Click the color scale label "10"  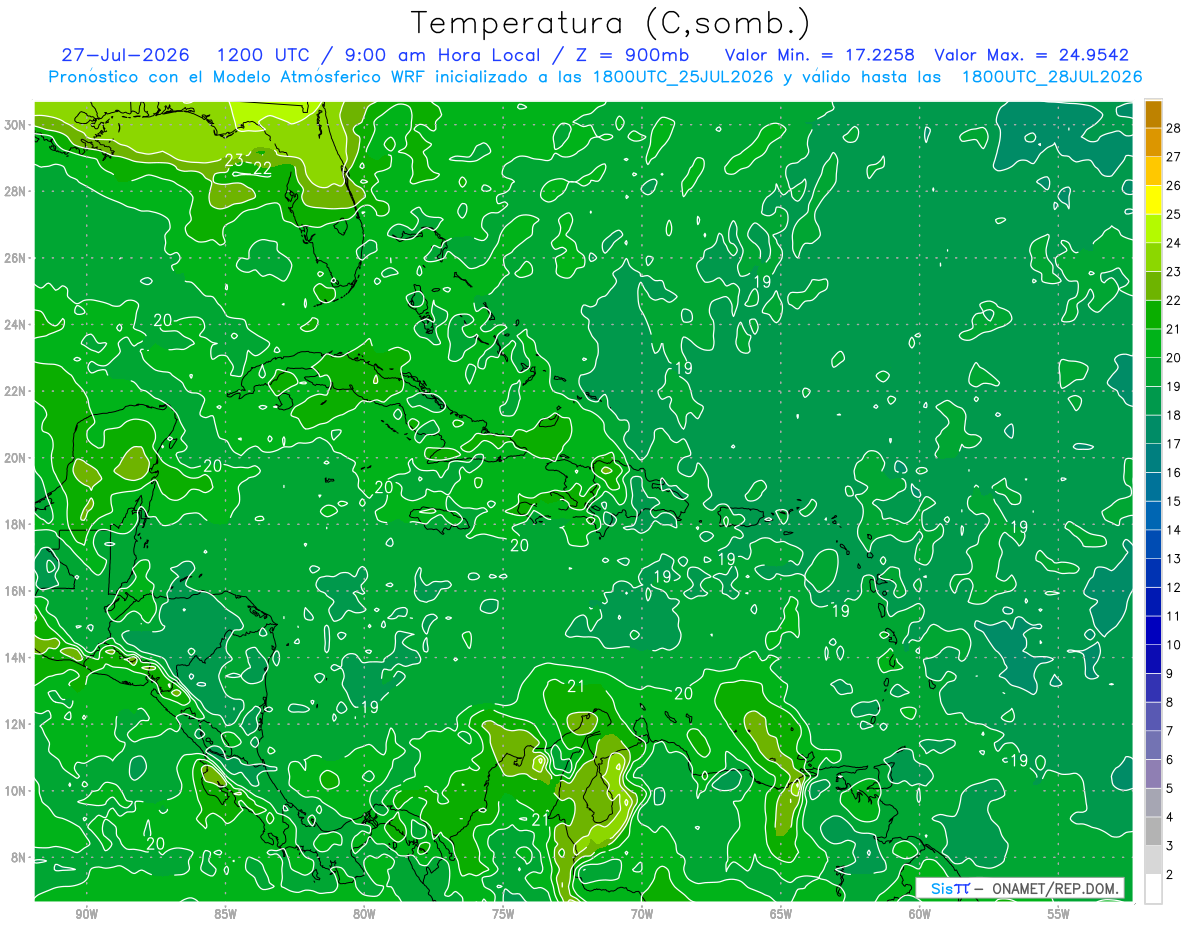(1173, 645)
